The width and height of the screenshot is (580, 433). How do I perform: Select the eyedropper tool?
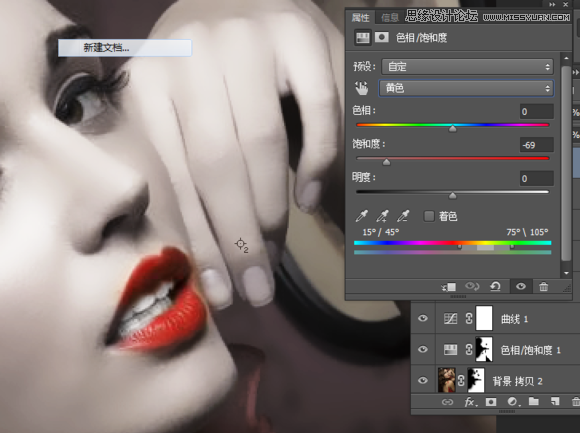point(361,216)
